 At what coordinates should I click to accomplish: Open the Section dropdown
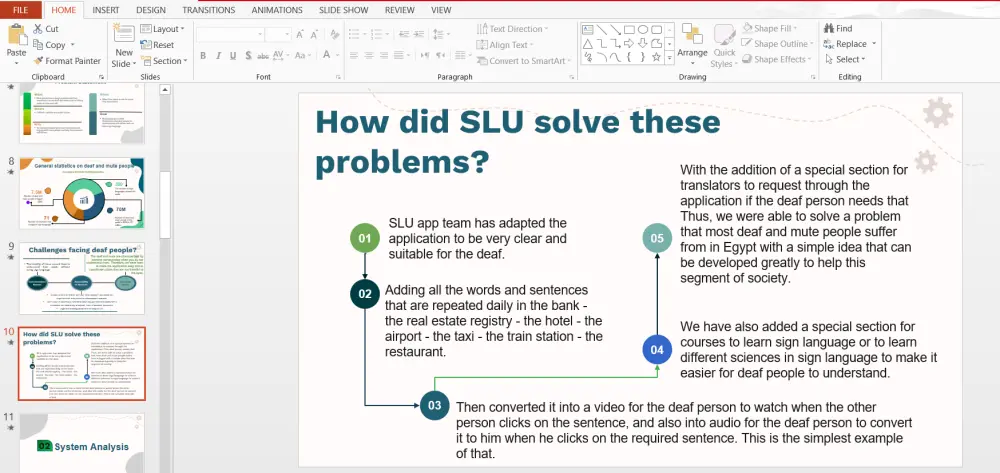coord(163,61)
